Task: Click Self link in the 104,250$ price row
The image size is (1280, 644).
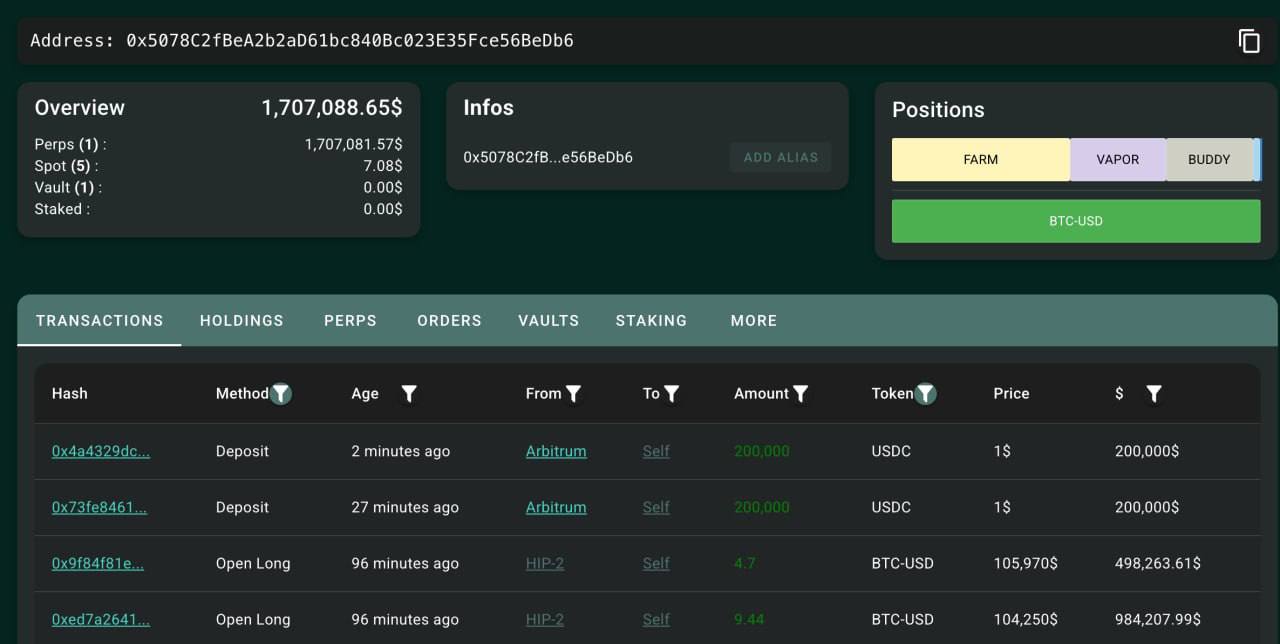Action: pos(656,619)
